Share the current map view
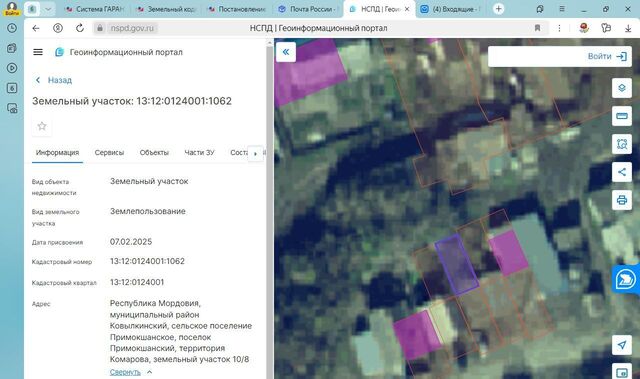The width and height of the screenshot is (640, 379). [622, 172]
